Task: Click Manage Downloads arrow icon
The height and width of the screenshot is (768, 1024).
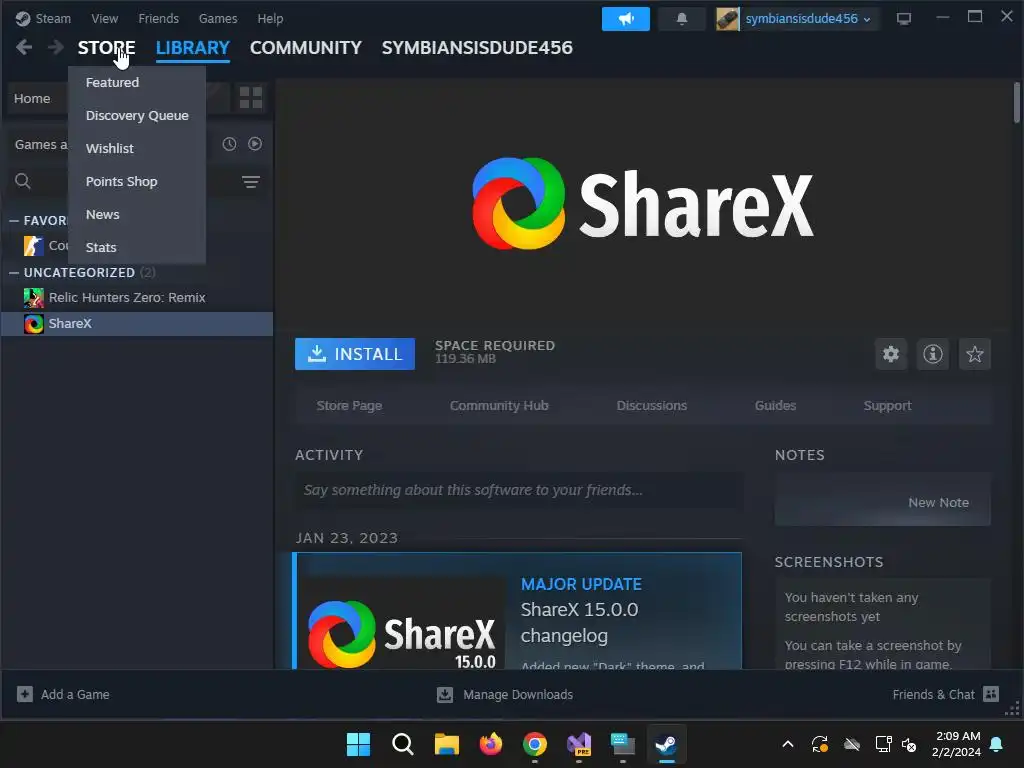Action: (x=445, y=694)
